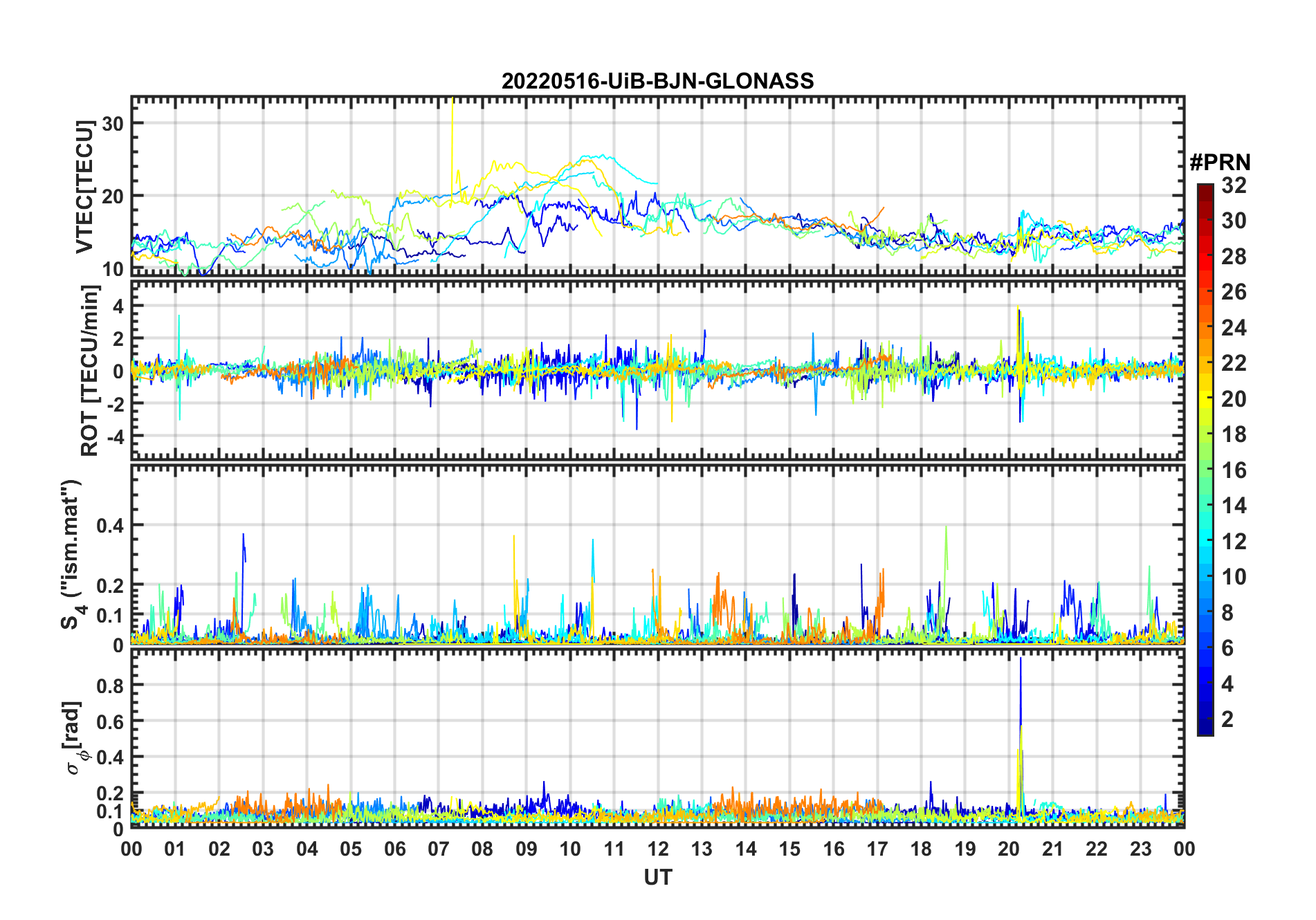This screenshot has width=1316, height=920.
Task: Click colorbar tick label "30"
Action: 1234,221
